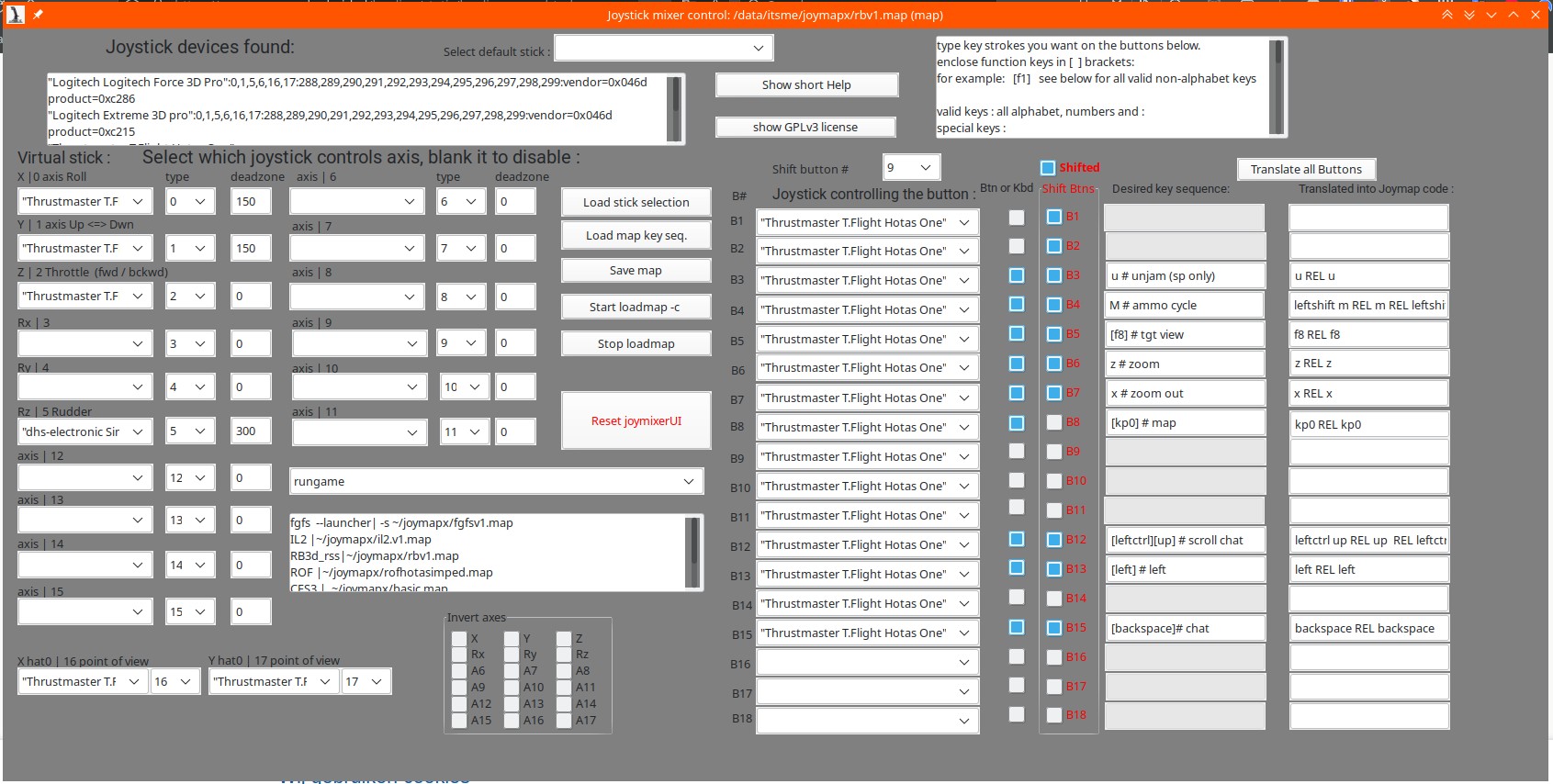Click the pin icon in the title bar

38,15
